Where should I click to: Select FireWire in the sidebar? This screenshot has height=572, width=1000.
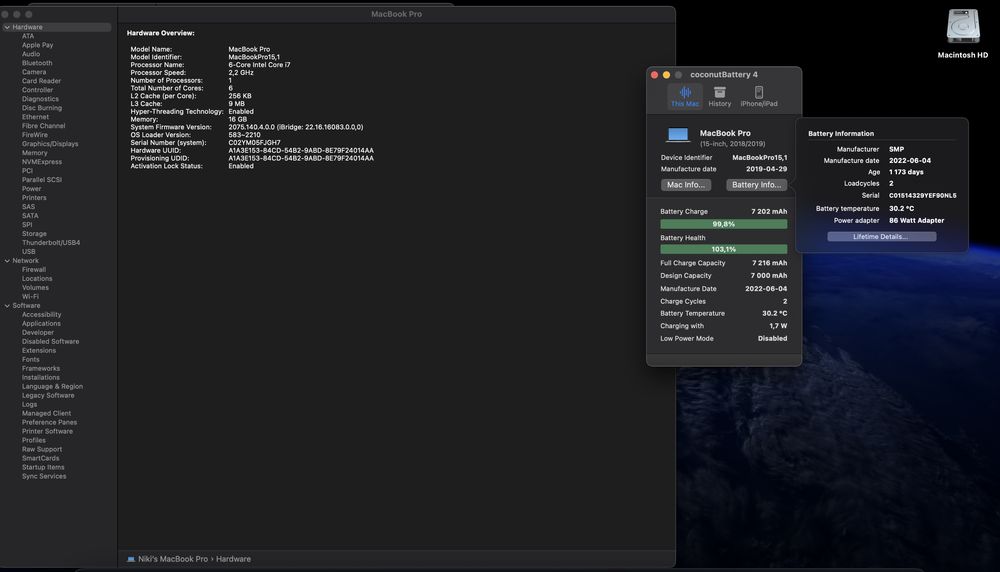point(34,135)
